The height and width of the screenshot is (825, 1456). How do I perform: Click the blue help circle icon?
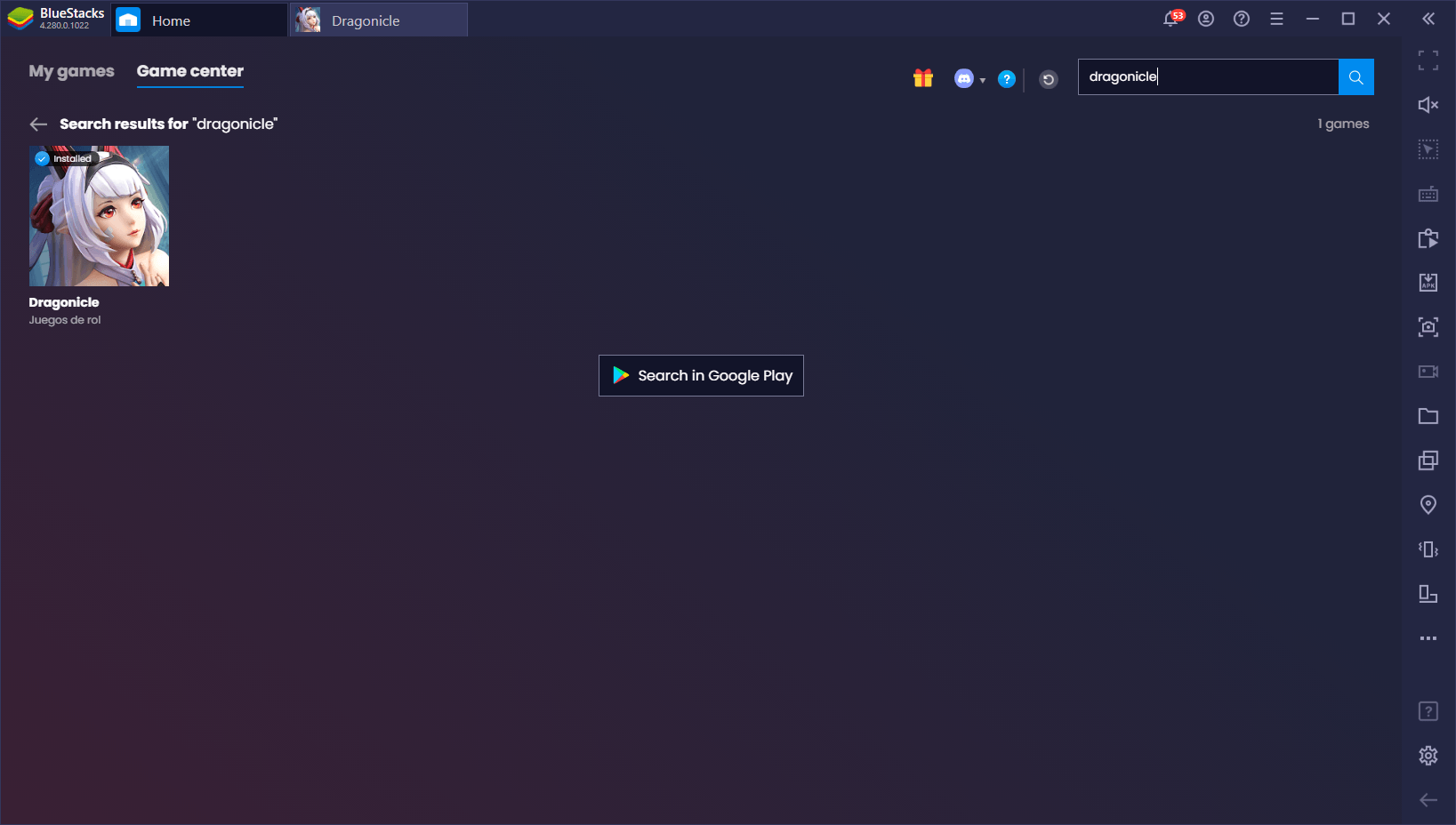(x=1007, y=79)
